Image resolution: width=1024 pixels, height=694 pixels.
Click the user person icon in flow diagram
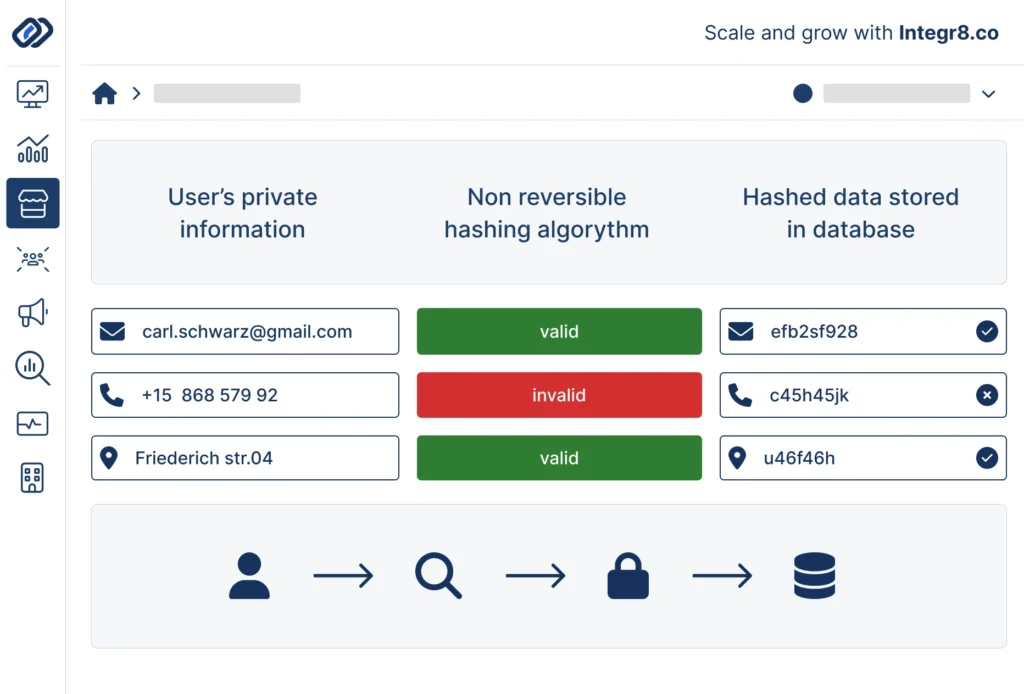click(249, 576)
